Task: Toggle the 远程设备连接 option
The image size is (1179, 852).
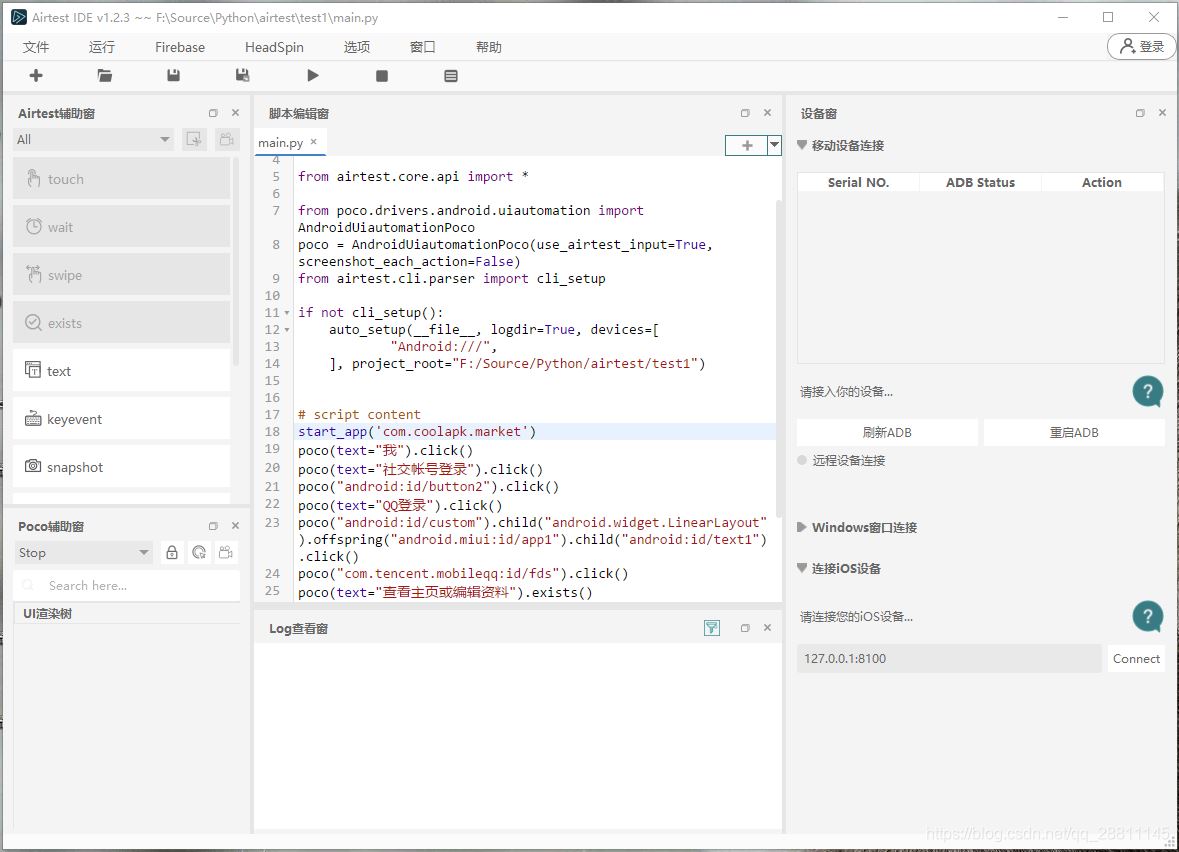Action: click(x=802, y=460)
